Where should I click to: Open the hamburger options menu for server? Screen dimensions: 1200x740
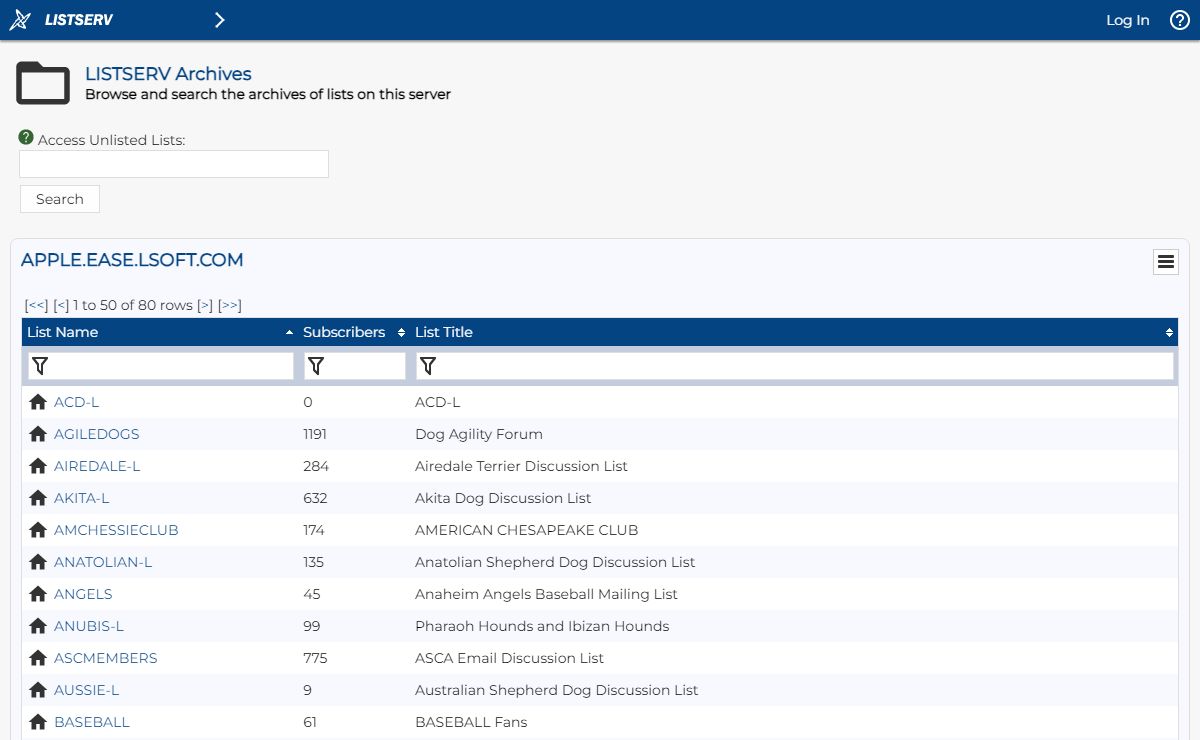coord(1165,262)
